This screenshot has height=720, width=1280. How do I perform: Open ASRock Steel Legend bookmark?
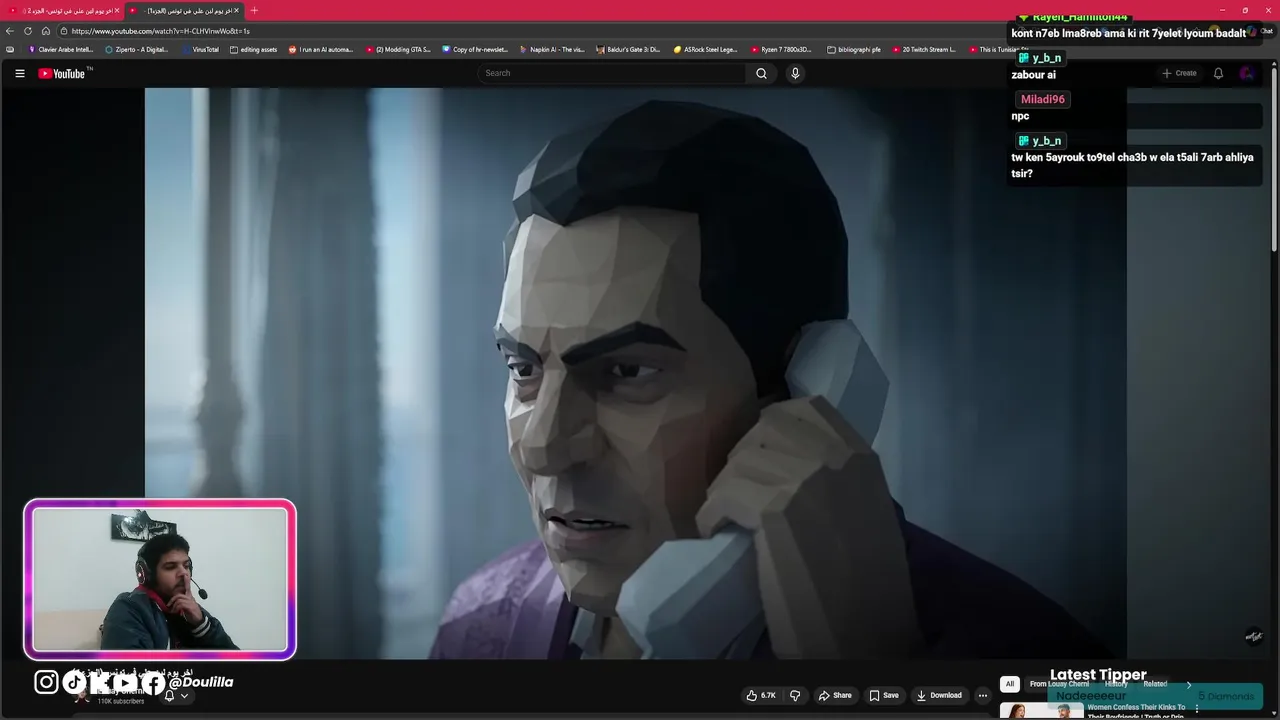706,49
